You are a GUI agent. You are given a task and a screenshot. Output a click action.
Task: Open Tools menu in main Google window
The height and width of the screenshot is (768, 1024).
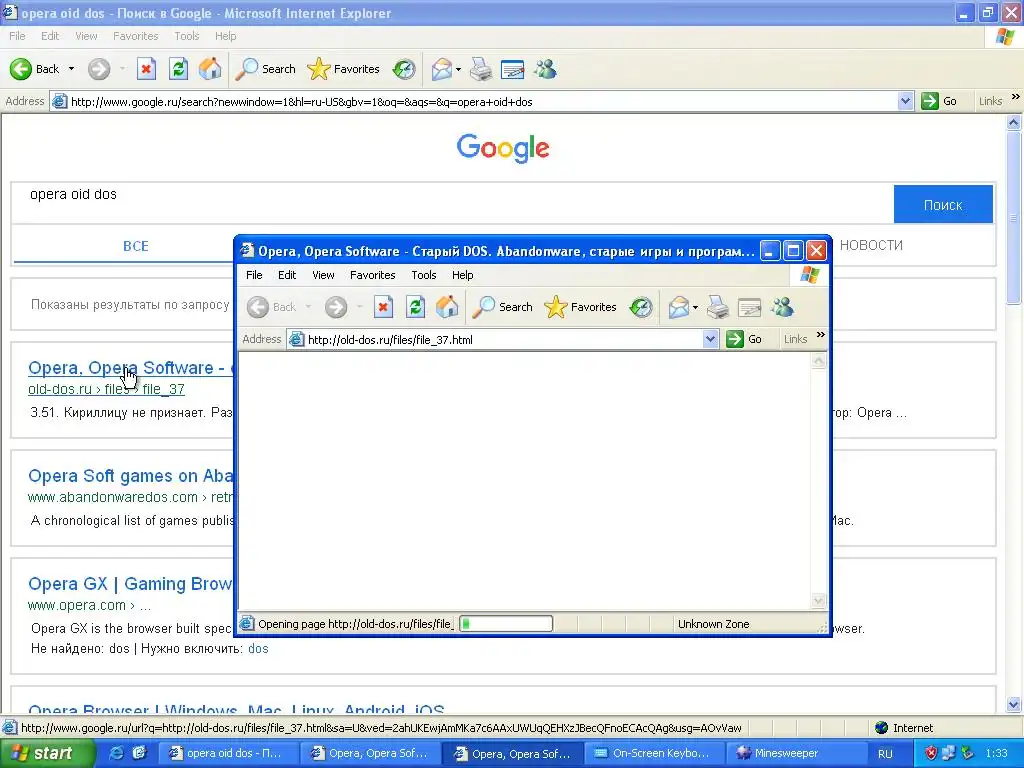point(186,36)
